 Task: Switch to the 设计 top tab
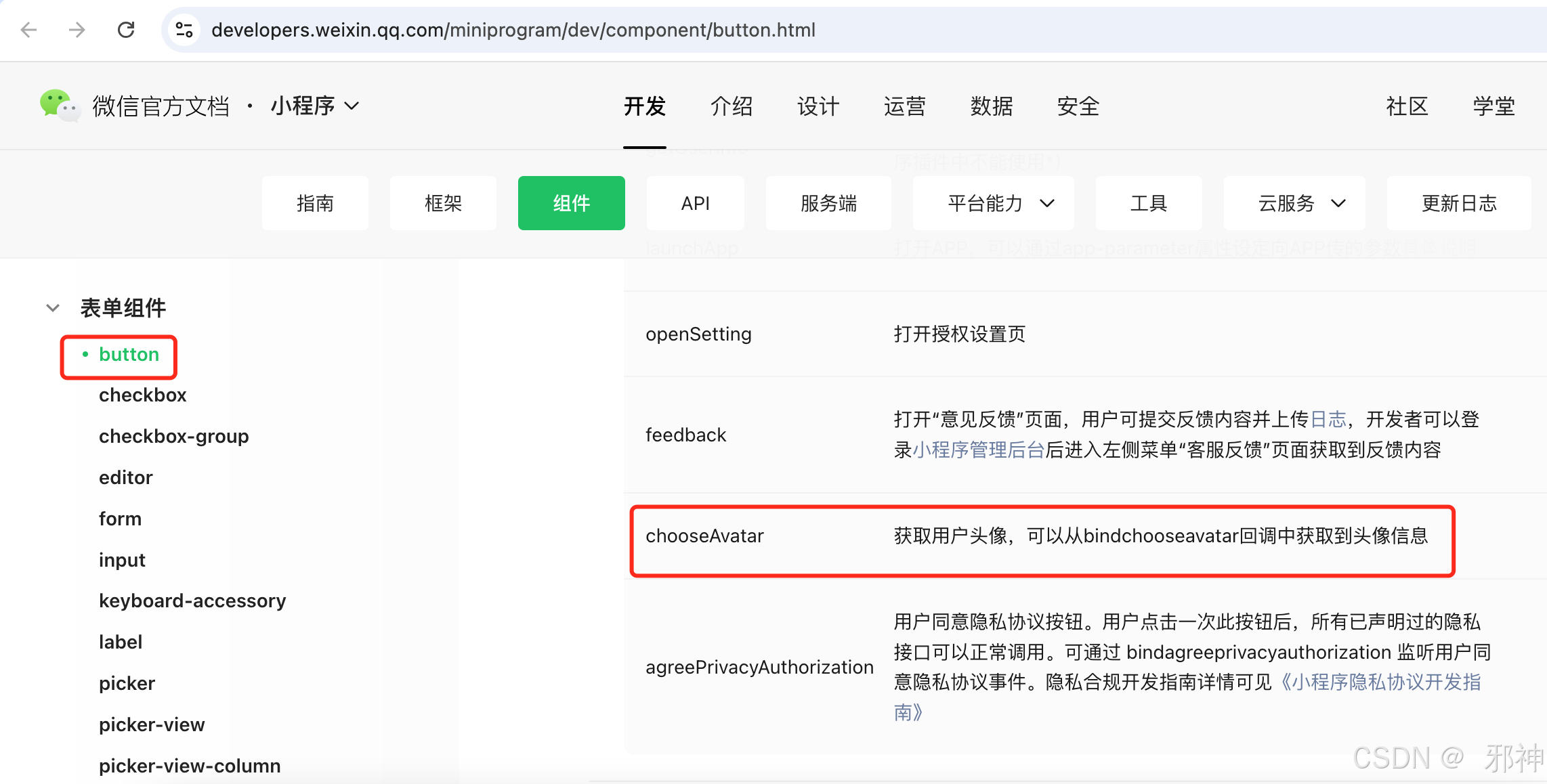coord(818,106)
